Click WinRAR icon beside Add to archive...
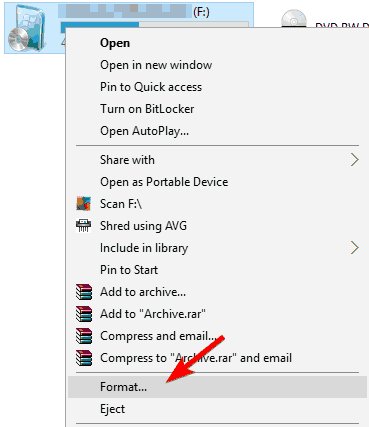369x427 pixels. pyautogui.click(x=84, y=292)
